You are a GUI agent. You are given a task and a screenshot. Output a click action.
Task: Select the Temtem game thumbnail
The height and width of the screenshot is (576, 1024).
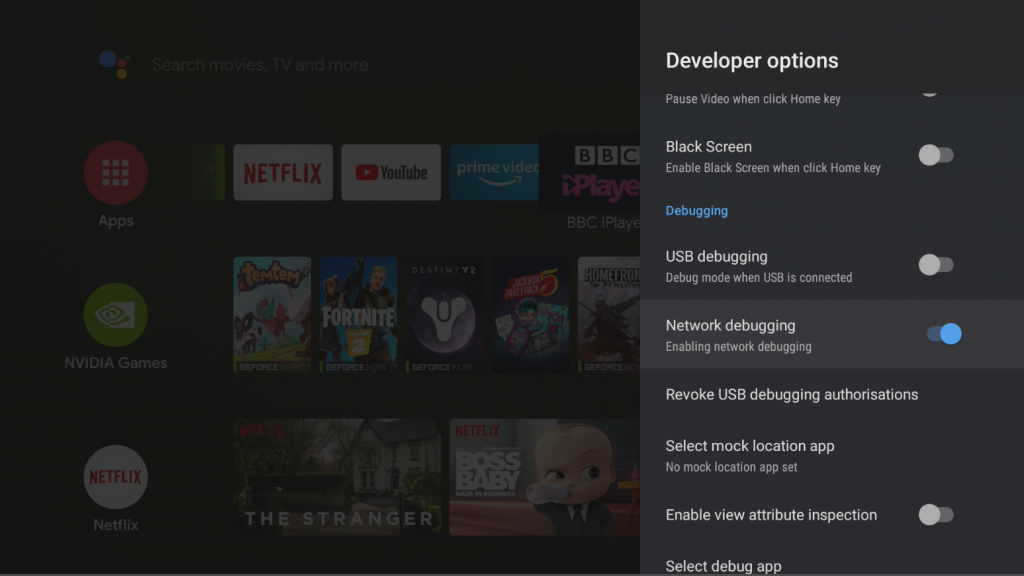(x=272, y=315)
